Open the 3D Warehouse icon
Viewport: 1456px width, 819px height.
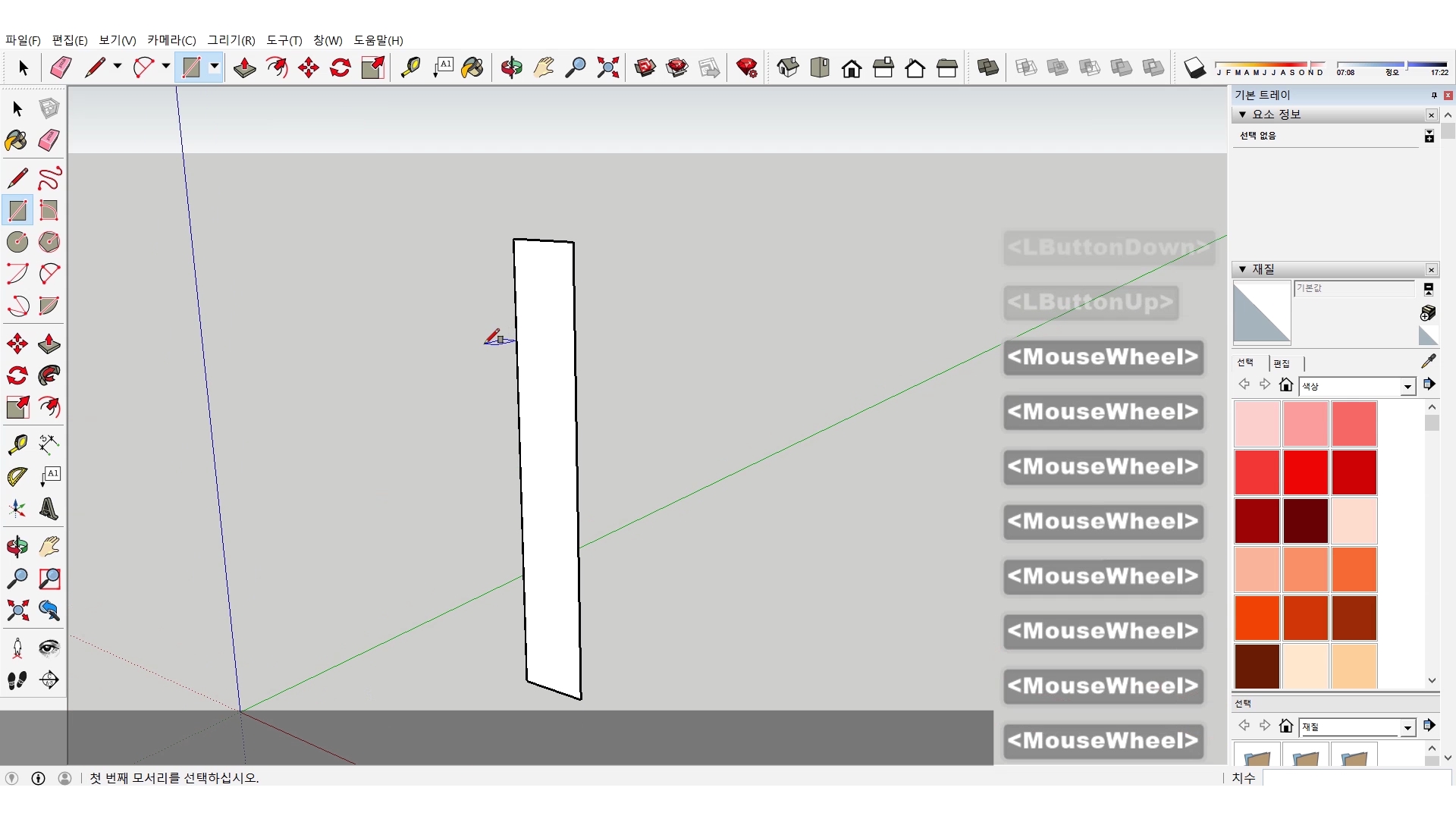pyautogui.click(x=645, y=68)
